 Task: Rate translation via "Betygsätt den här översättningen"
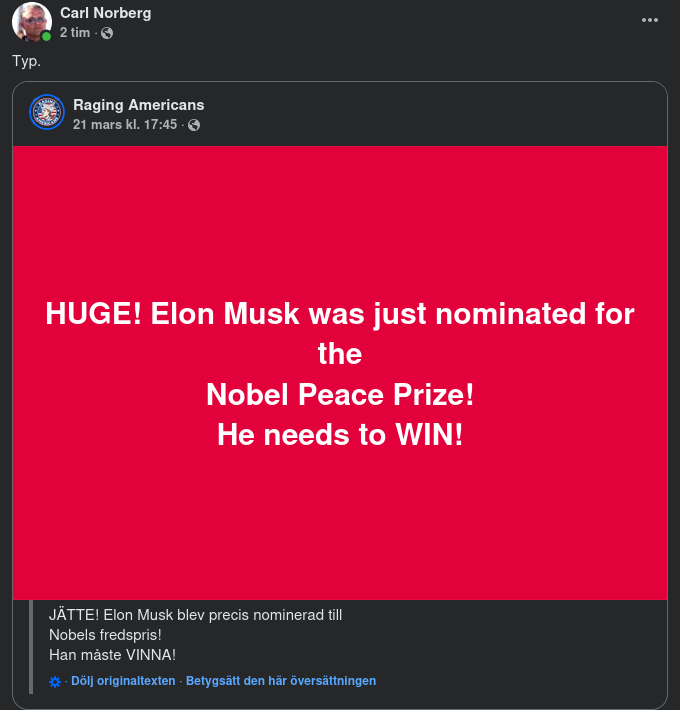pyautogui.click(x=281, y=681)
